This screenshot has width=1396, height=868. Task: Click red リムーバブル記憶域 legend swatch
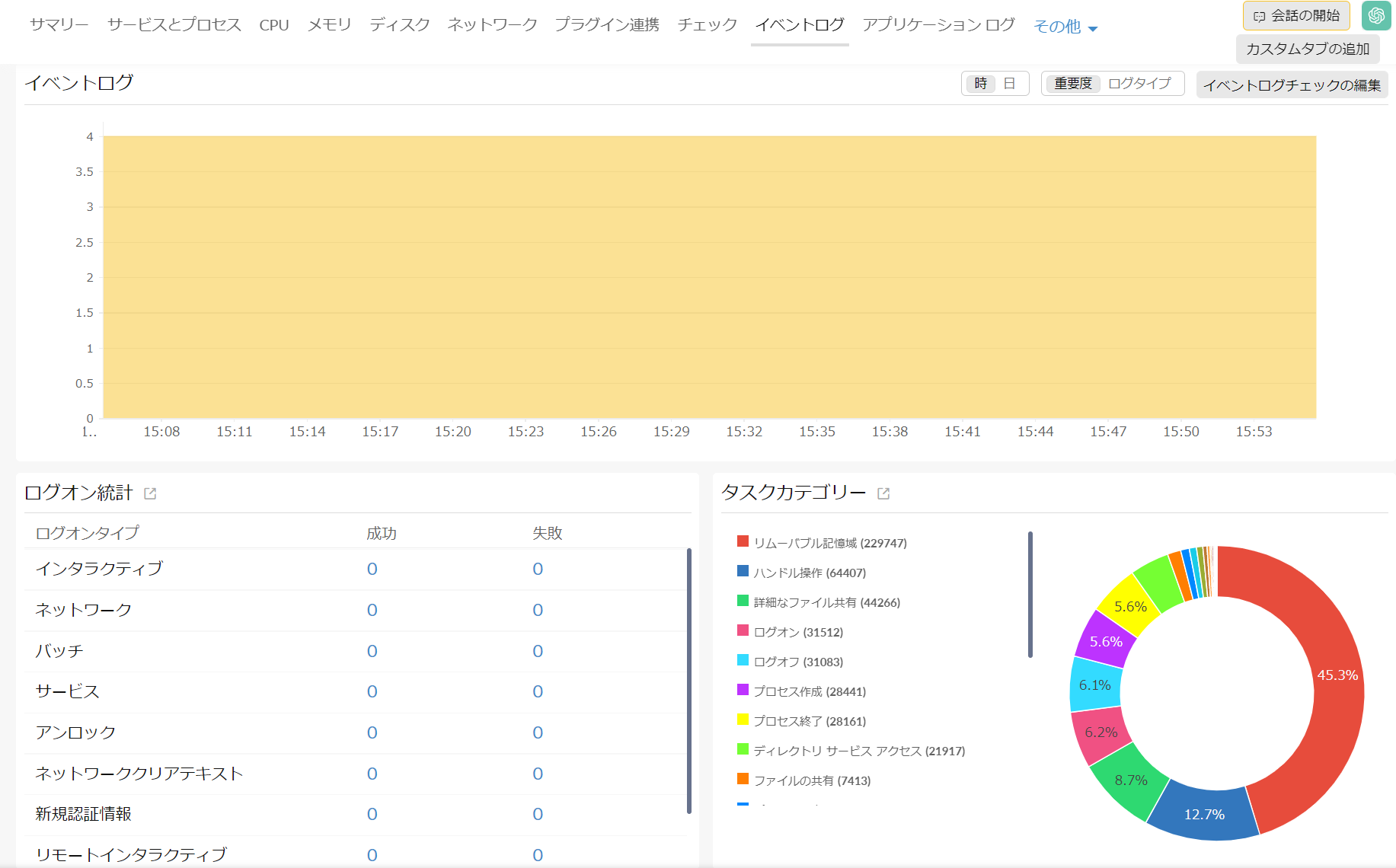point(743,541)
